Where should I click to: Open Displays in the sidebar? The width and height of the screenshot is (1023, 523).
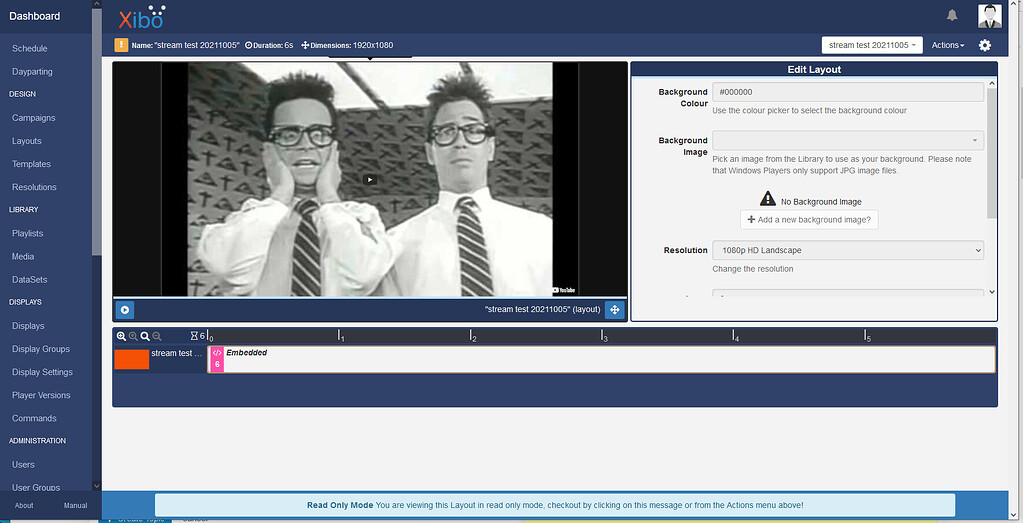pyautogui.click(x=28, y=326)
